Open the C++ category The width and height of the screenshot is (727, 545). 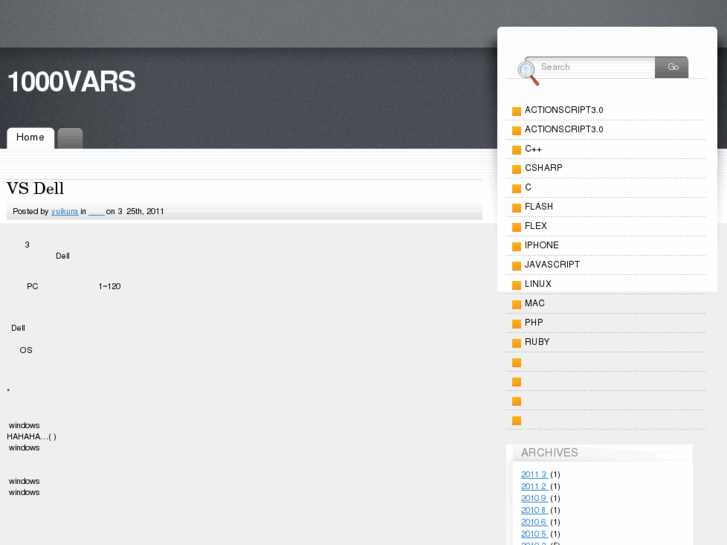533,149
